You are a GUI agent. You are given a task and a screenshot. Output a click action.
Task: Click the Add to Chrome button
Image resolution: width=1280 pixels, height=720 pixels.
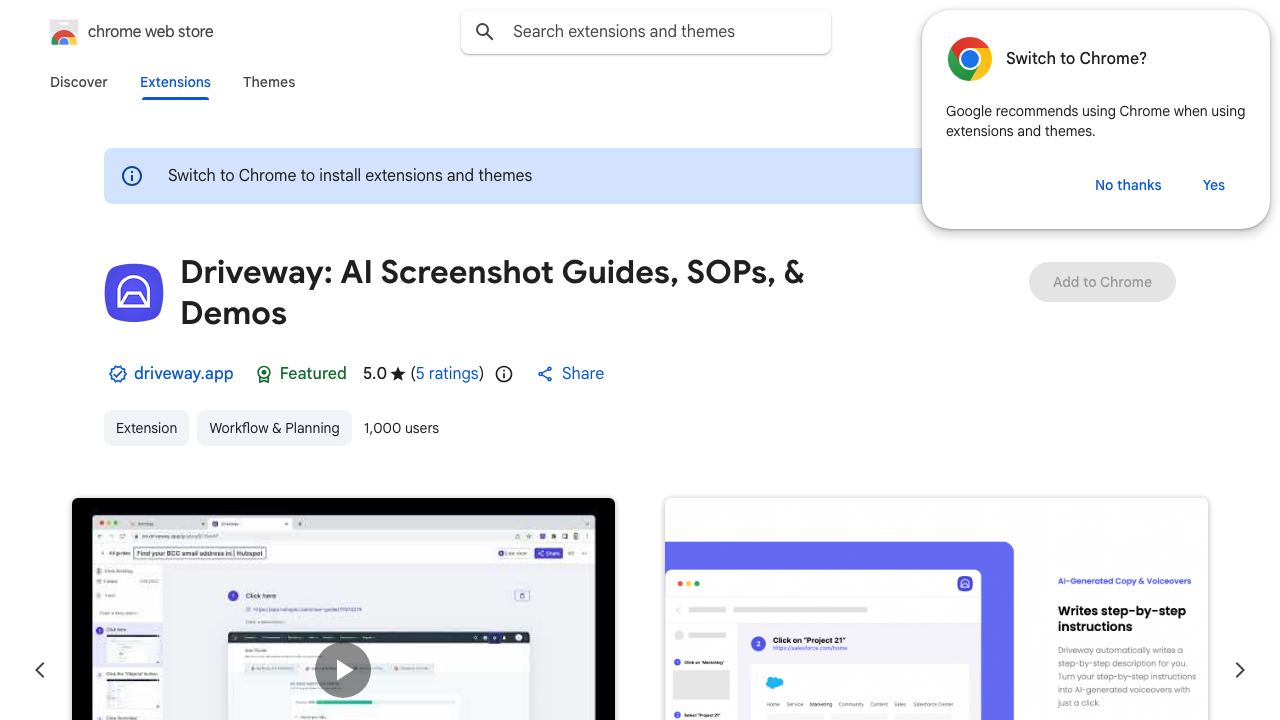[1102, 282]
